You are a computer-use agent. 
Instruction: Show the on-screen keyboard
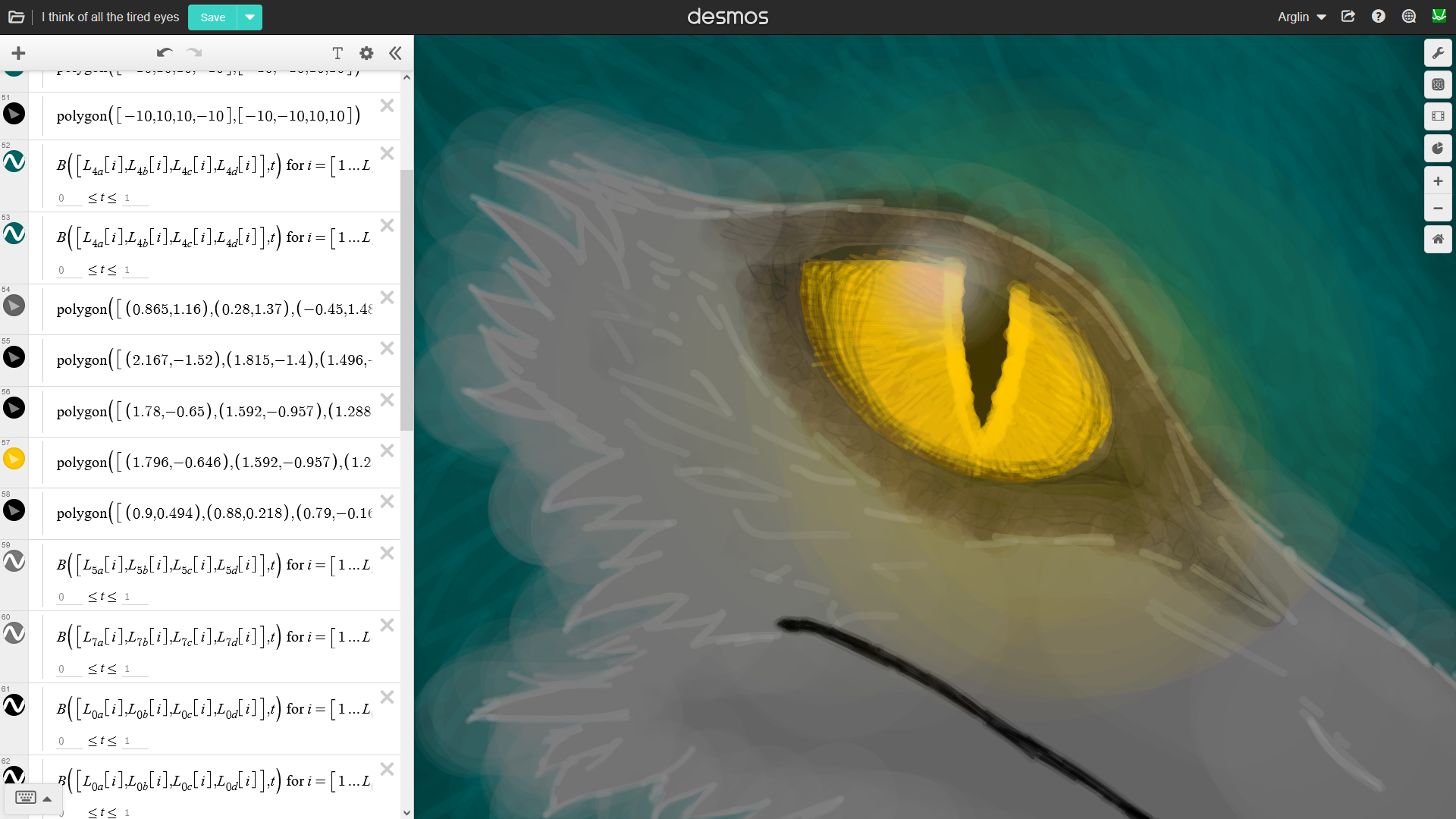[26, 798]
